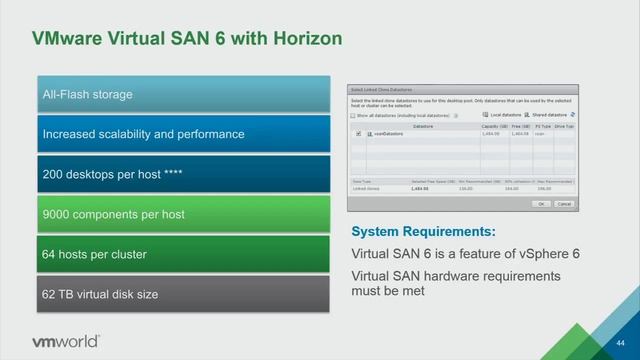
Task: Click the All-Flash storage bar
Action: click(184, 94)
